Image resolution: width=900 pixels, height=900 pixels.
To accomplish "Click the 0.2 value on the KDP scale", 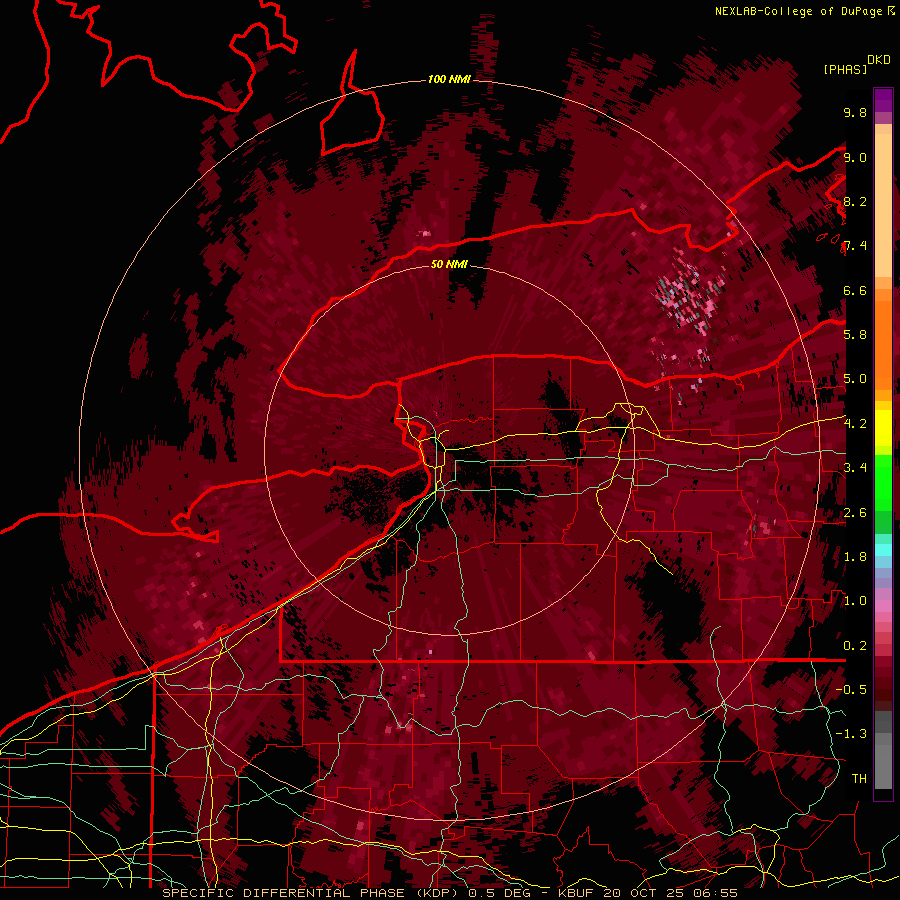I will pos(855,646).
